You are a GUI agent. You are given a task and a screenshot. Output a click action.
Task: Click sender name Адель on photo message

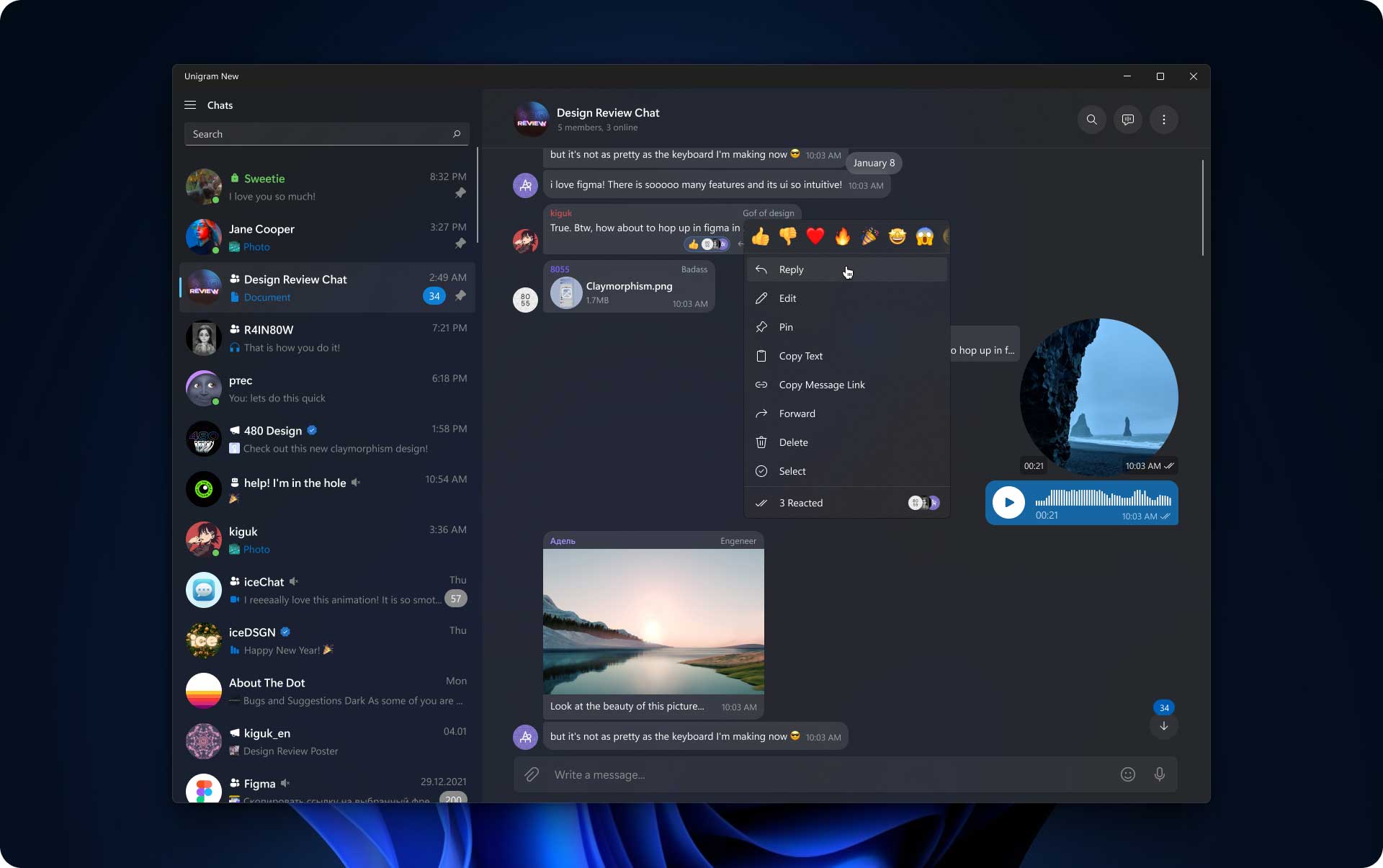[563, 541]
